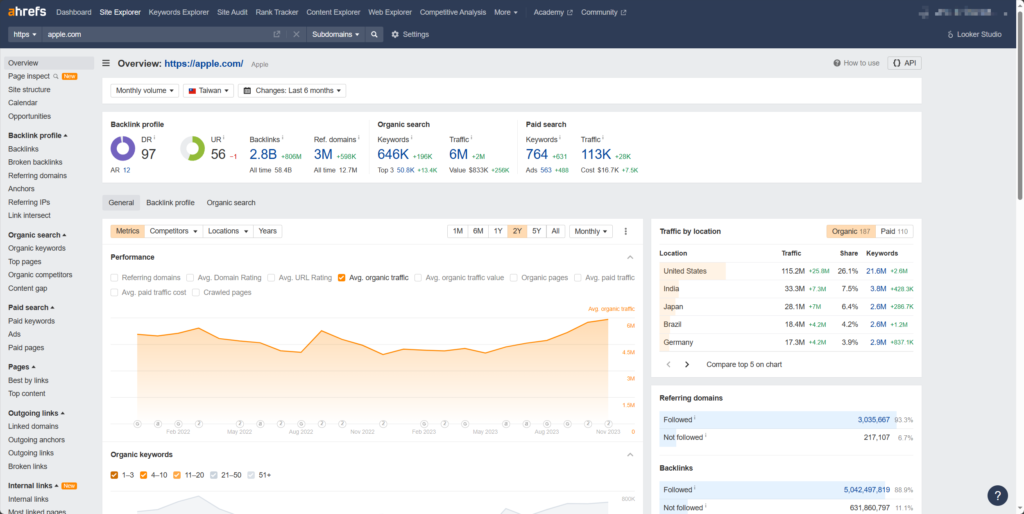Screen dimensions: 1024x514
Task: Click the ahrefs logo
Action: coord(27,12)
